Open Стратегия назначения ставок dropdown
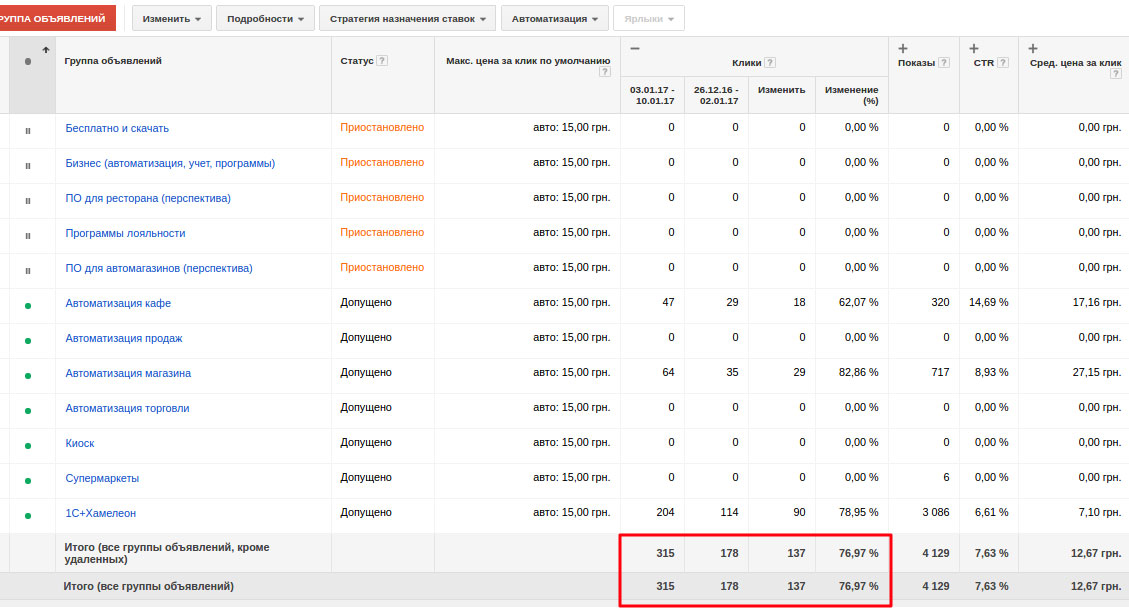Screen dimensions: 1129x609 (x=408, y=19)
